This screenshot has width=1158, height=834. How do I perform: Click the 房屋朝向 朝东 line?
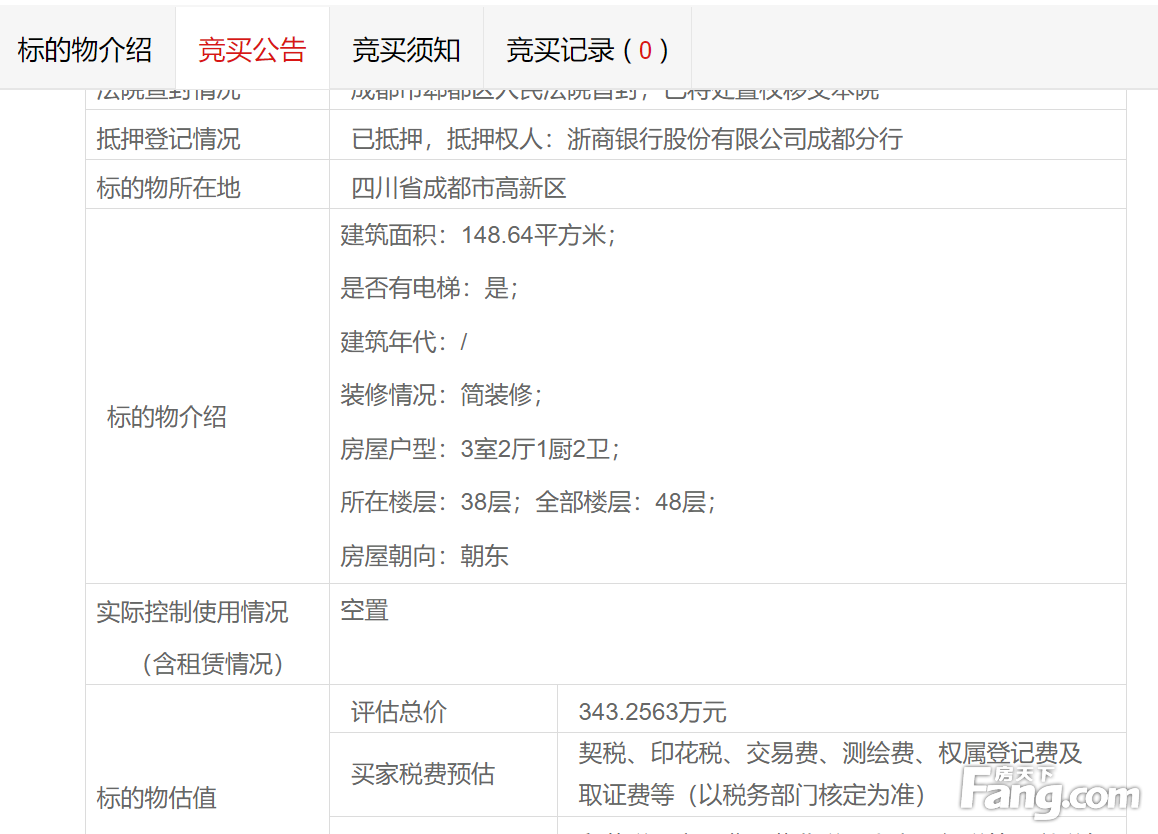(424, 556)
